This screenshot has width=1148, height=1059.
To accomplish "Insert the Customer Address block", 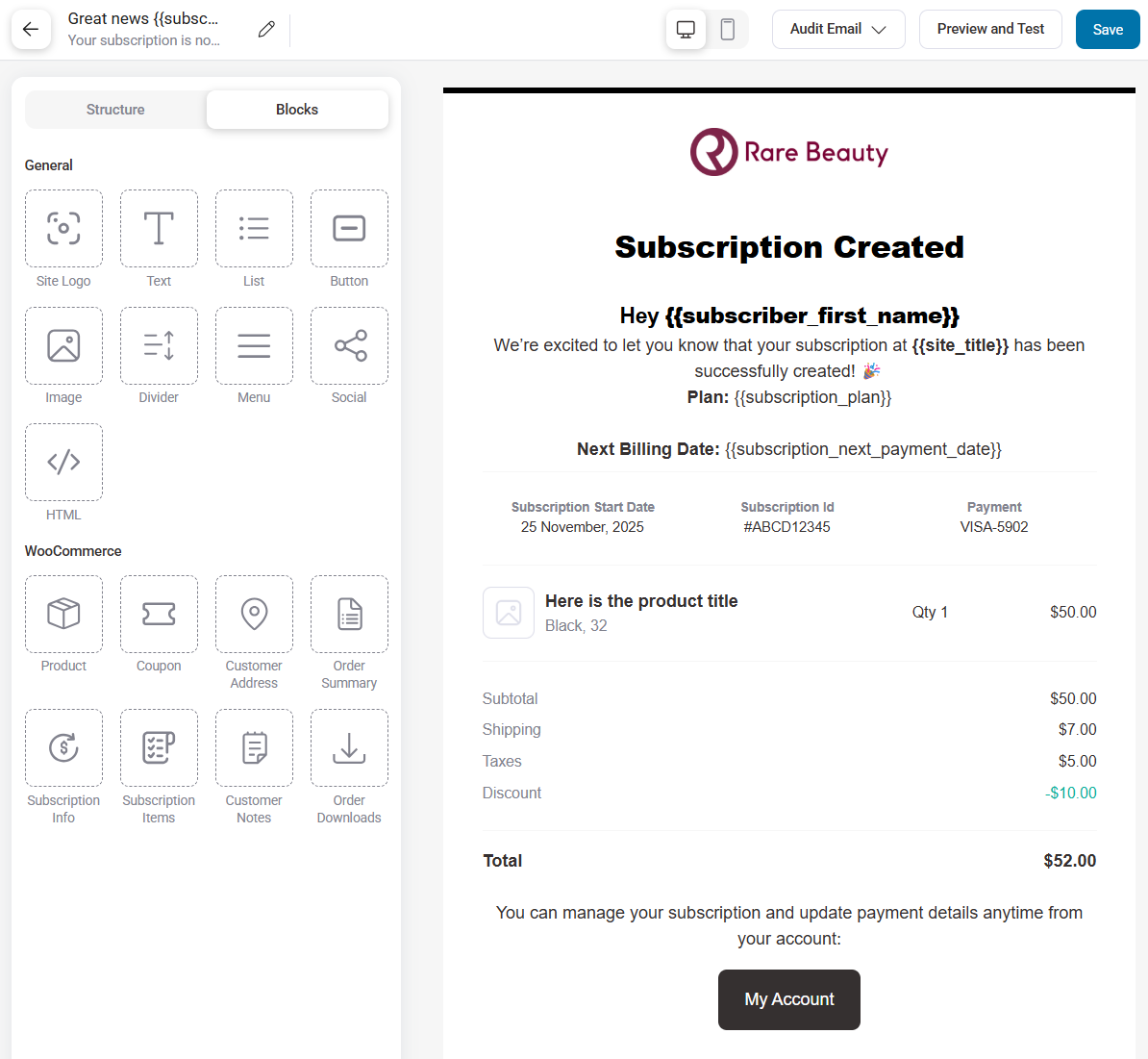I will pyautogui.click(x=254, y=614).
